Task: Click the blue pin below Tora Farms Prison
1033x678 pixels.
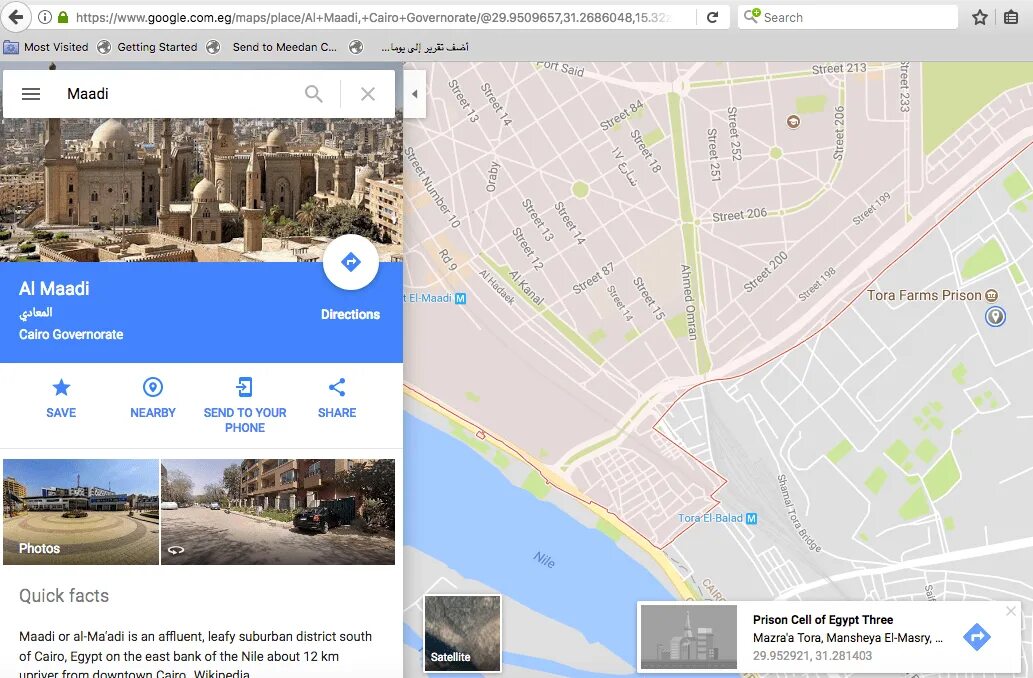Action: point(995,317)
